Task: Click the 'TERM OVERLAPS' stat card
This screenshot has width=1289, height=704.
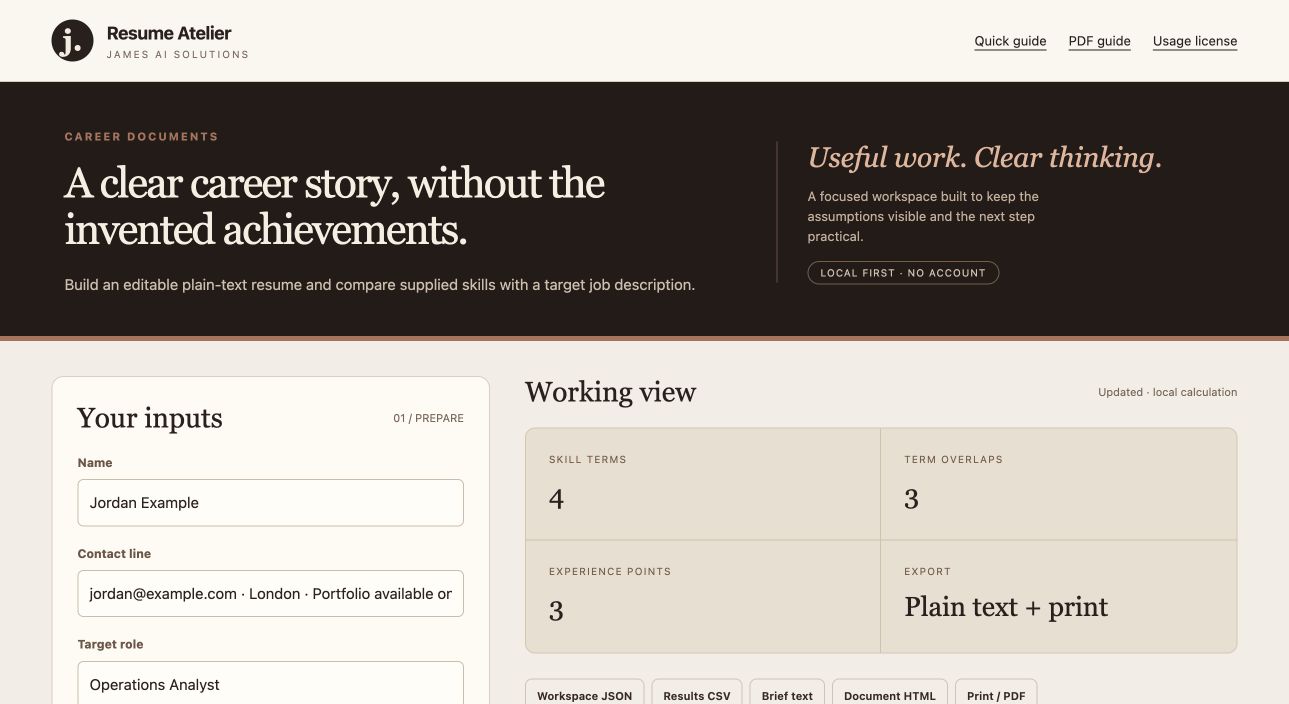Action: coord(1059,485)
